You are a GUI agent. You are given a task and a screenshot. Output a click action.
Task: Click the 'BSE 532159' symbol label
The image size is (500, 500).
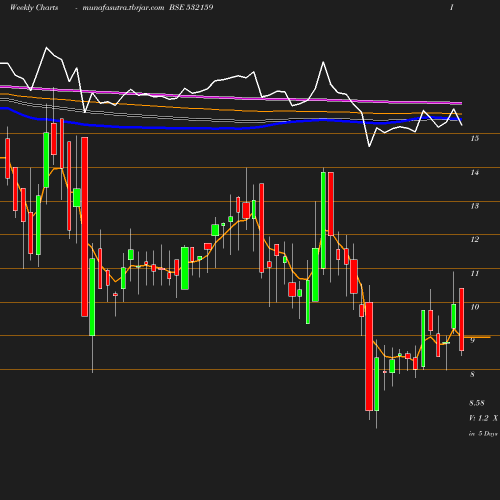click(191, 8)
